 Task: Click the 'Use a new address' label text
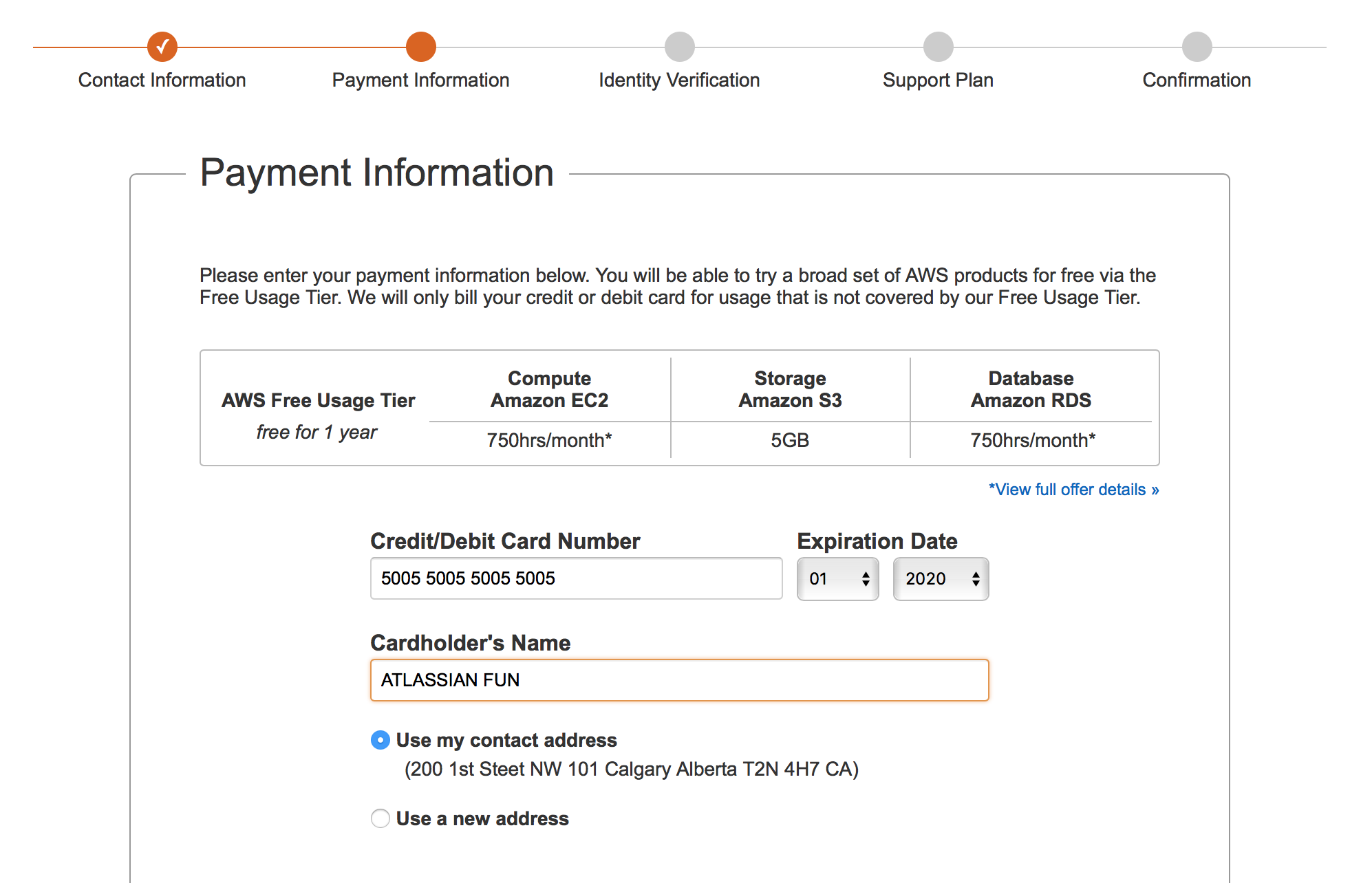point(482,818)
